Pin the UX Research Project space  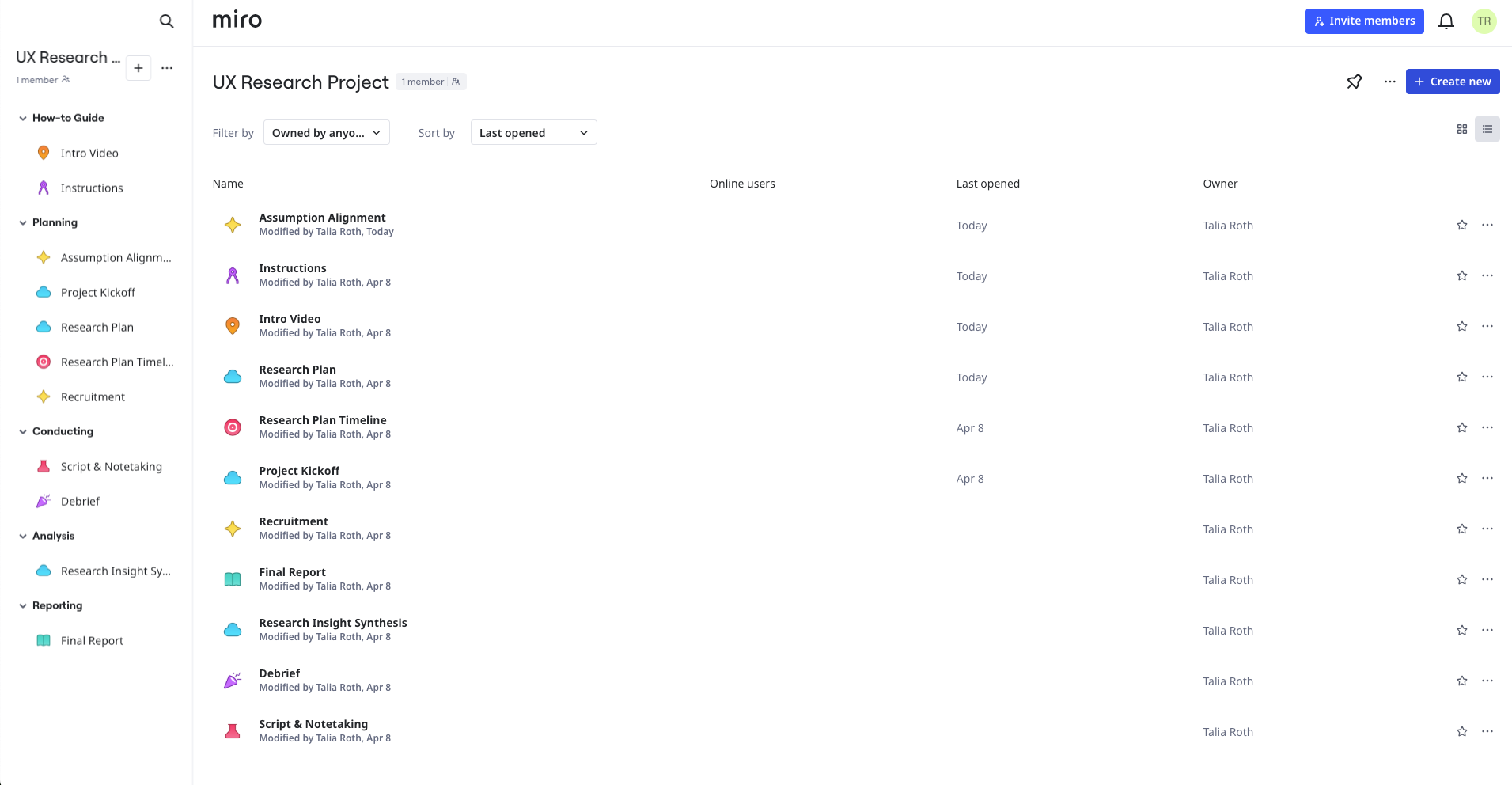coord(1355,82)
